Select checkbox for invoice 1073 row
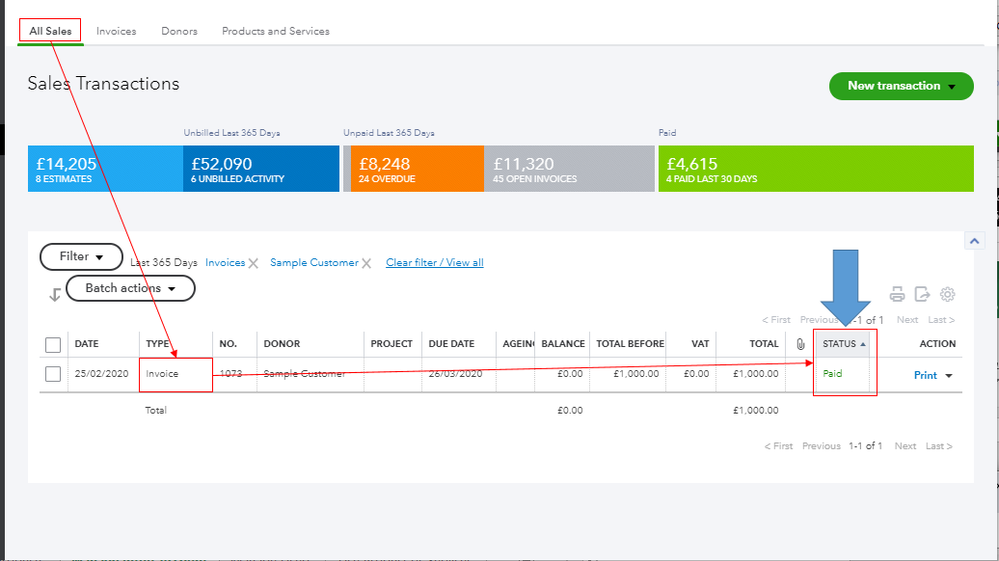Image resolution: width=999 pixels, height=561 pixels. tap(53, 374)
